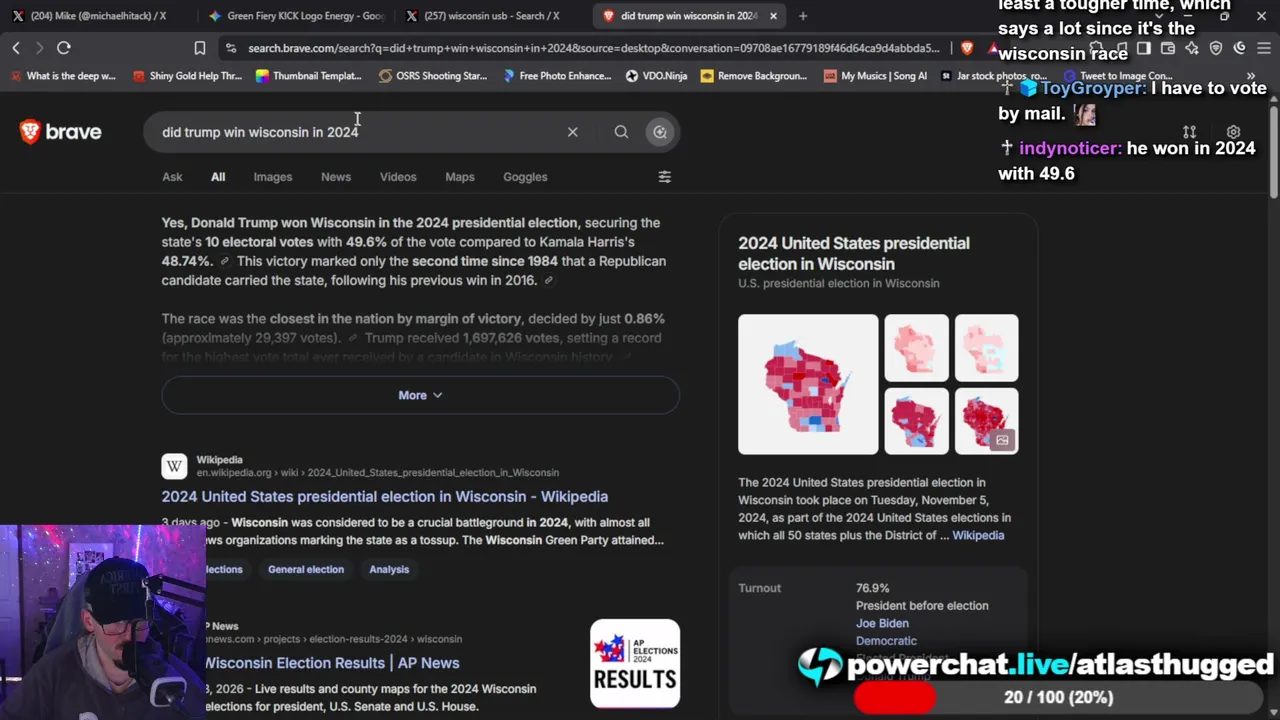The height and width of the screenshot is (720, 1280).
Task: Select the Images search tab
Action: tap(273, 177)
